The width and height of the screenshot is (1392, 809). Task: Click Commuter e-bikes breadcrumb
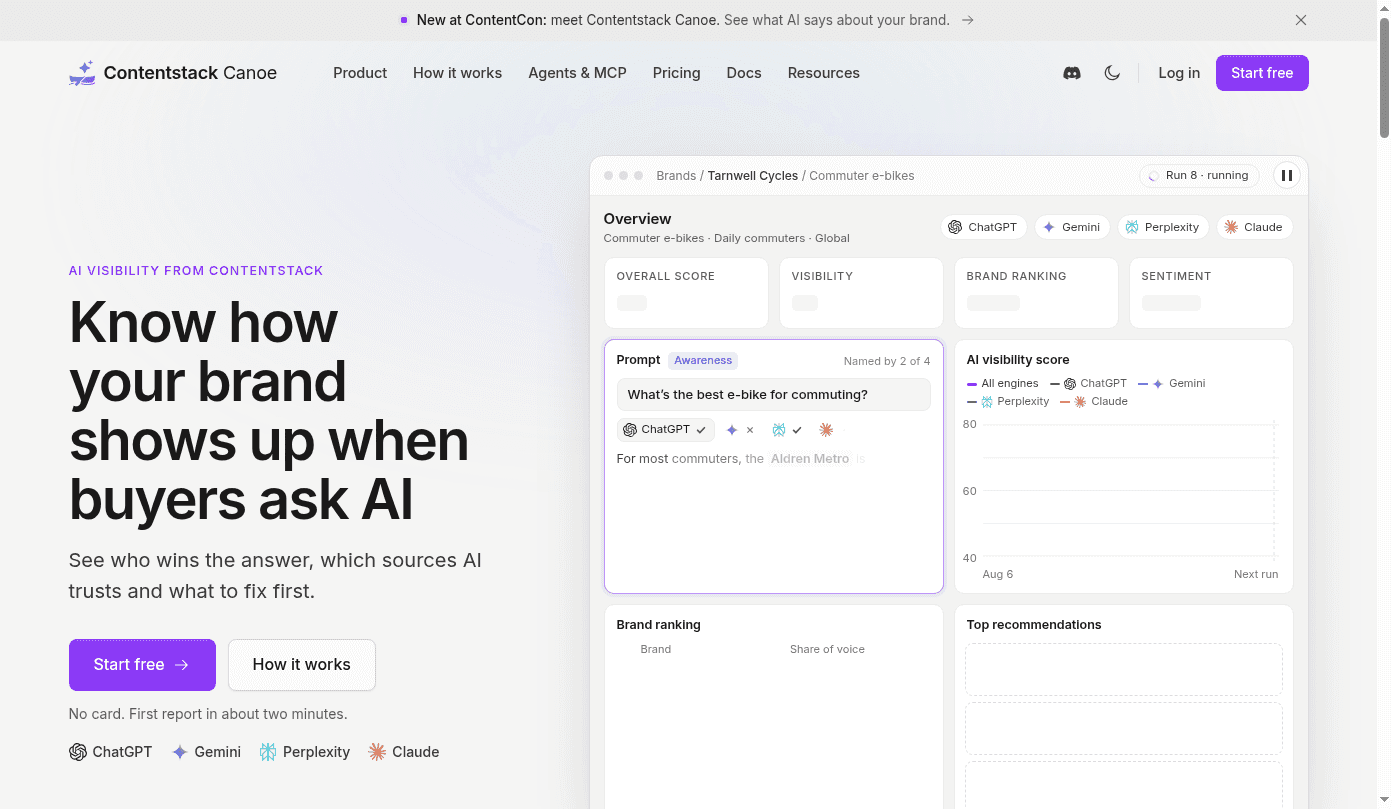tap(862, 176)
